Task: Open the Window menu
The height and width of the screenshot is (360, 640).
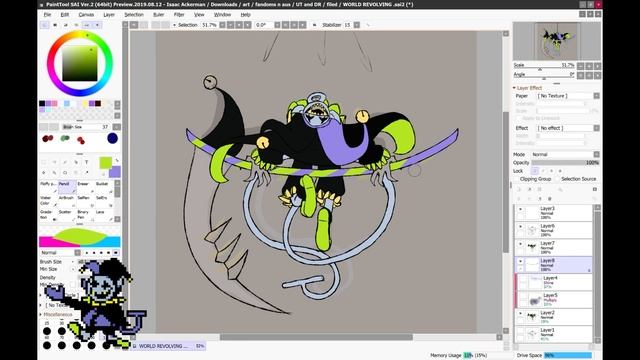Action: [x=222, y=14]
